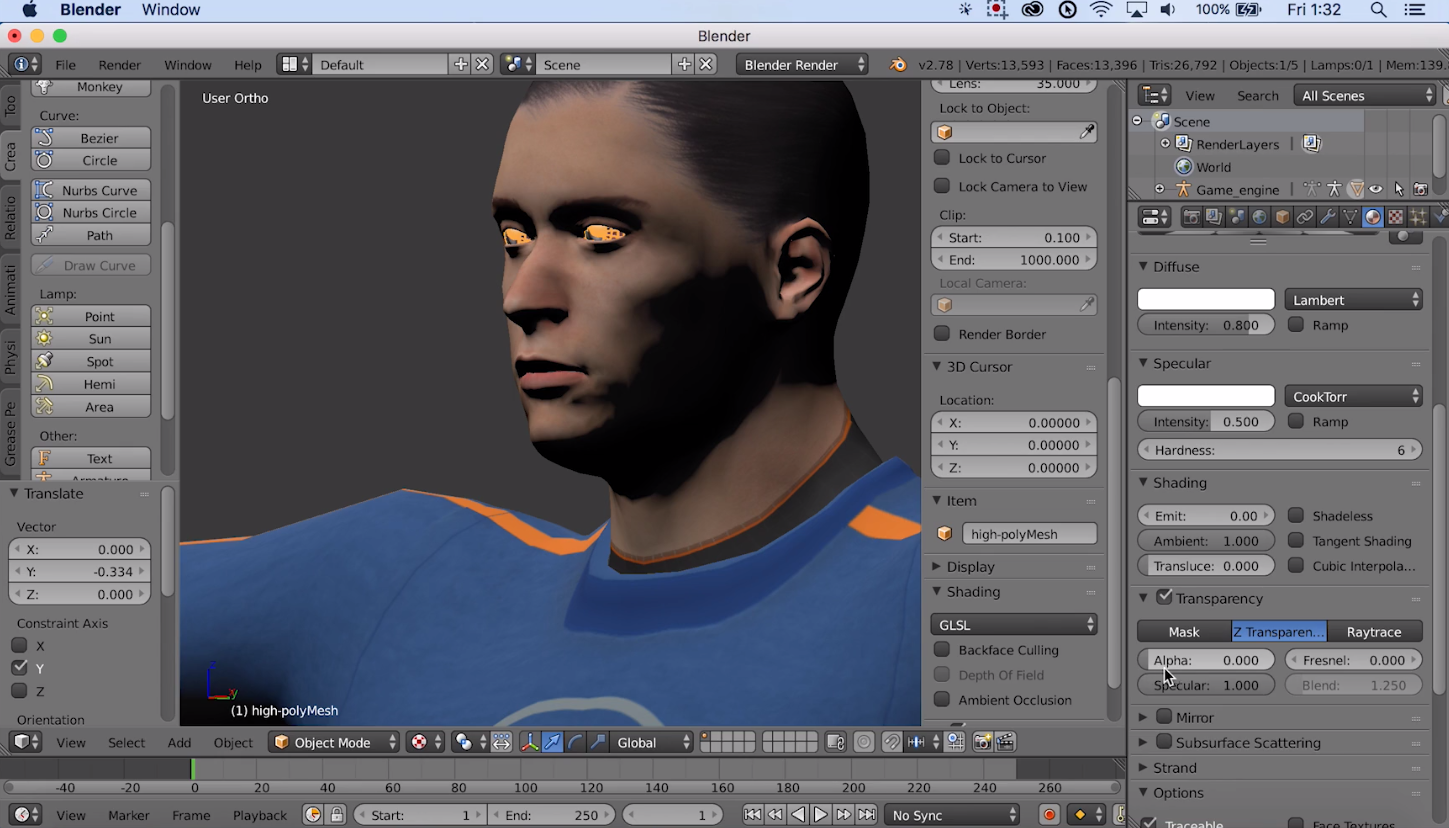Open the Add menu in 3D view header
The image size is (1449, 828).
[x=179, y=742]
